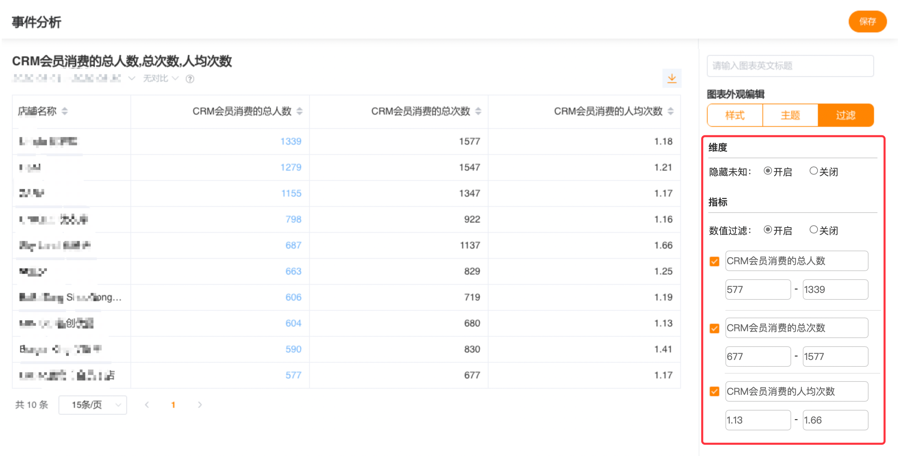The image size is (899, 456).
Task: Go to previous page arrow
Action: 148,405
